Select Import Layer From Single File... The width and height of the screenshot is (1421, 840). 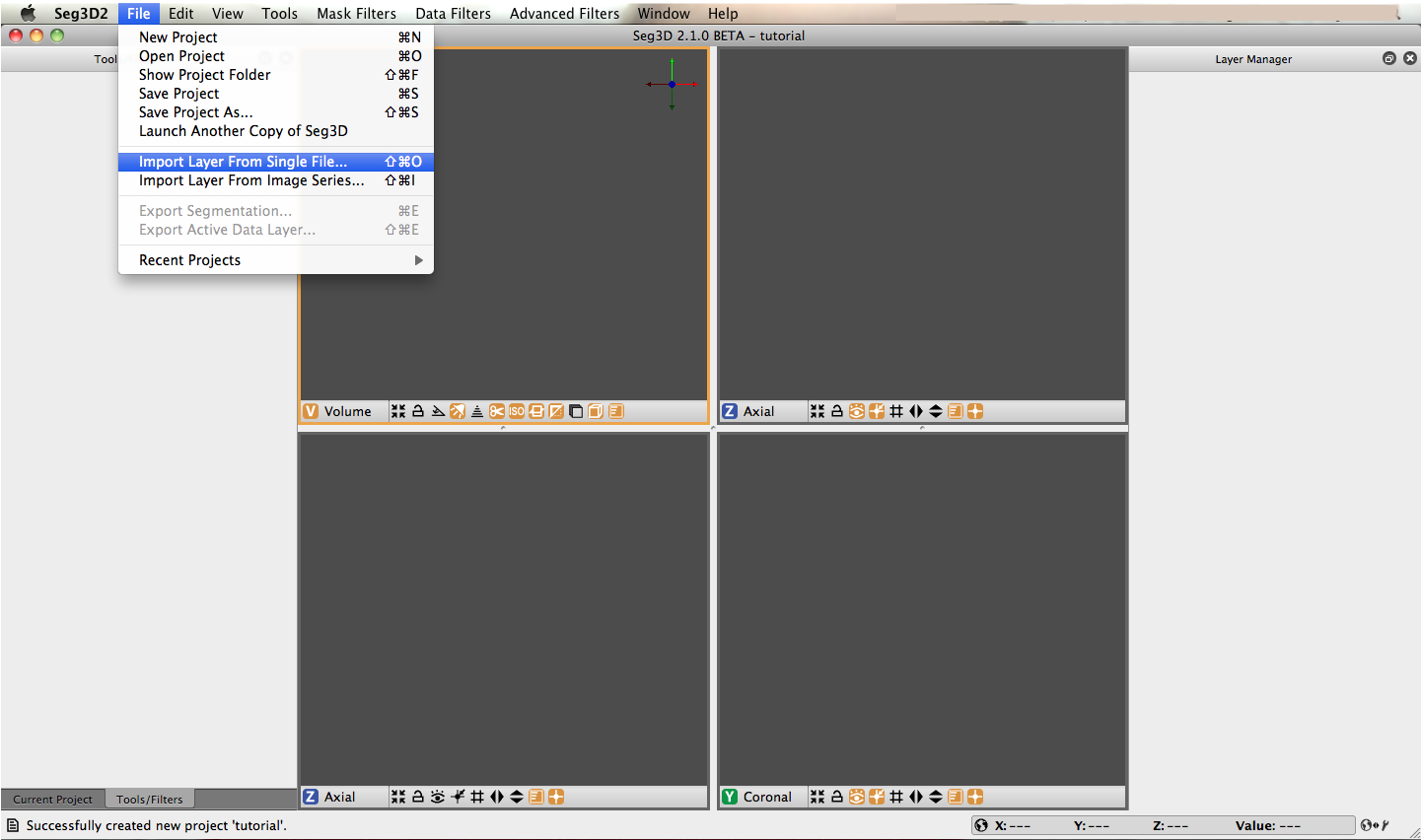276,162
